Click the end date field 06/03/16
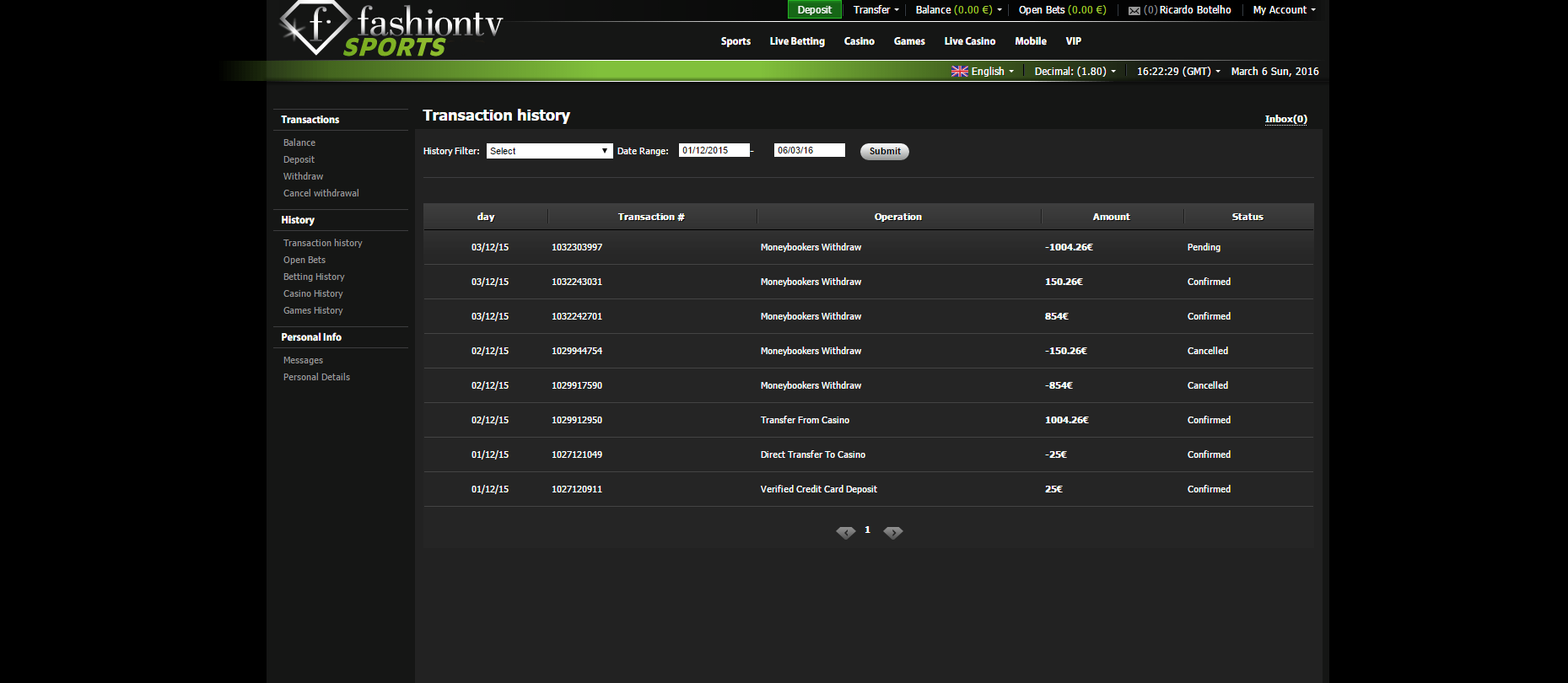 (809, 150)
